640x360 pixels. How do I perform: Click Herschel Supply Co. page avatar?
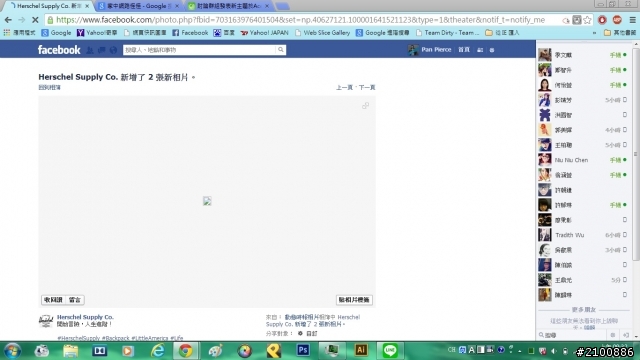click(x=46, y=321)
